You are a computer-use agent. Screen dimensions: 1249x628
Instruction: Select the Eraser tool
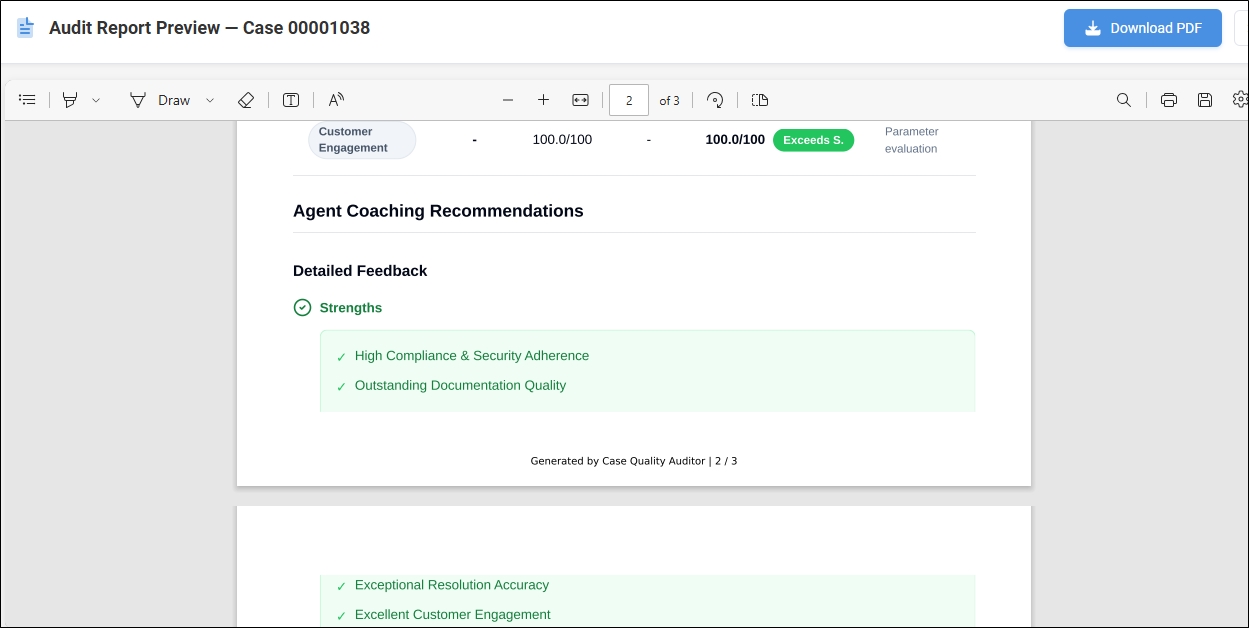coord(246,100)
